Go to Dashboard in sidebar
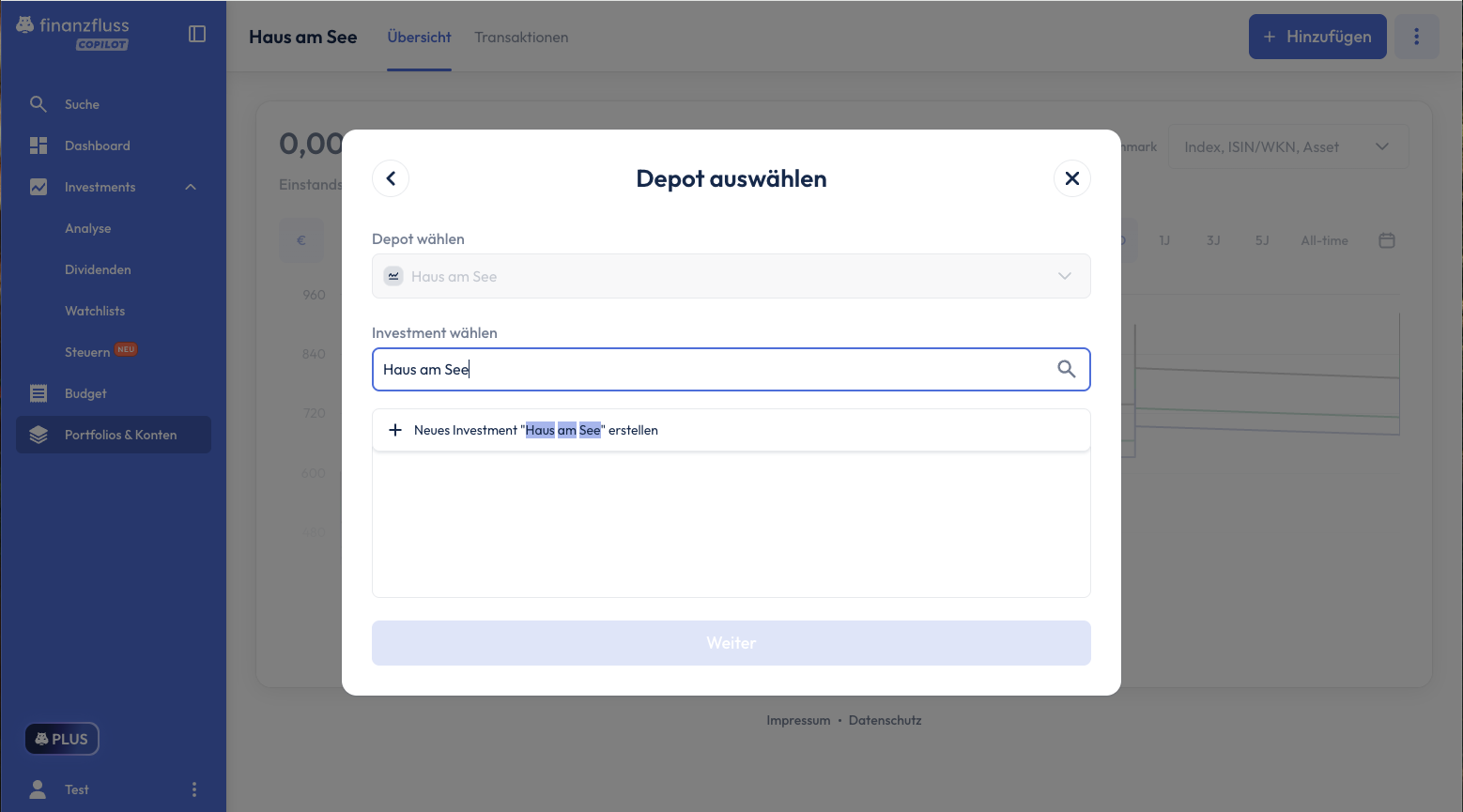Screen dimensions: 1463x812 pos(97,146)
